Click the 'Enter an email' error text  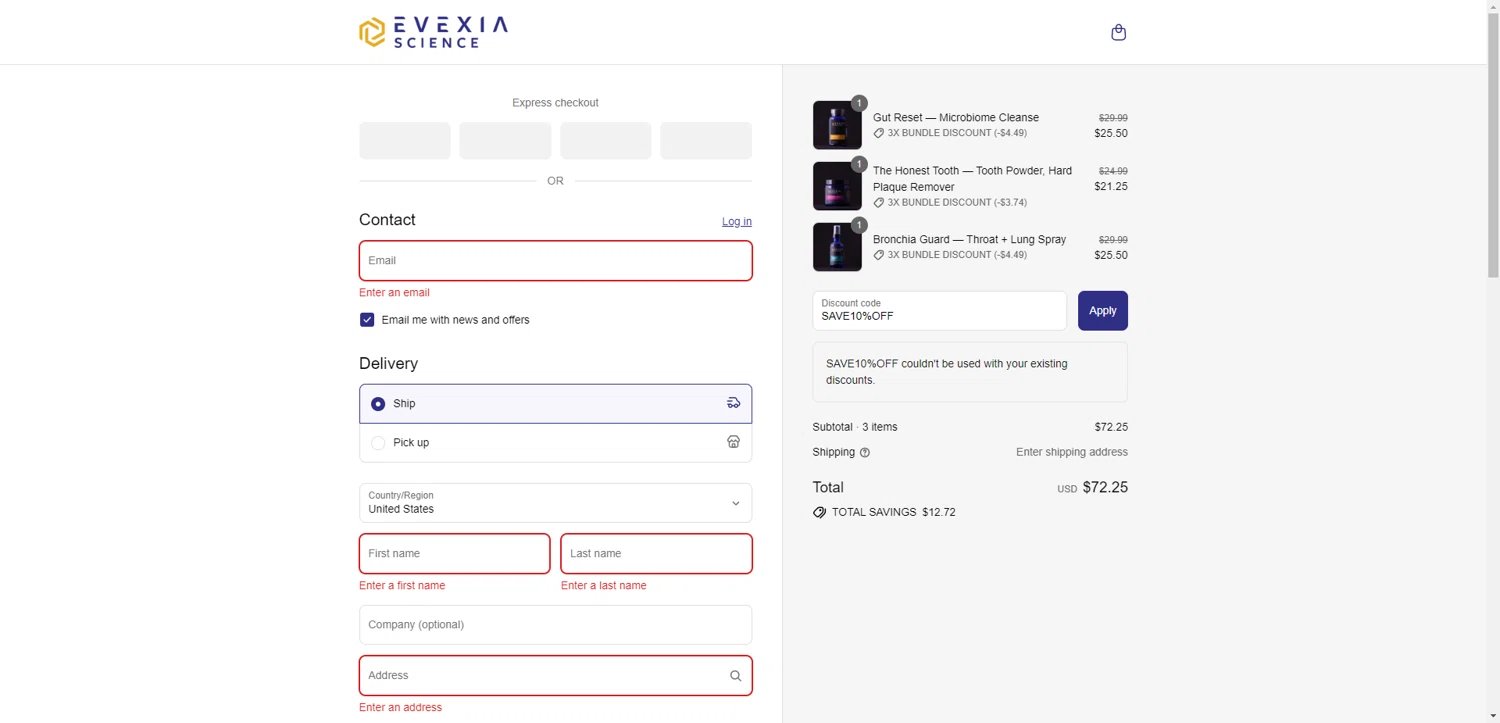394,293
